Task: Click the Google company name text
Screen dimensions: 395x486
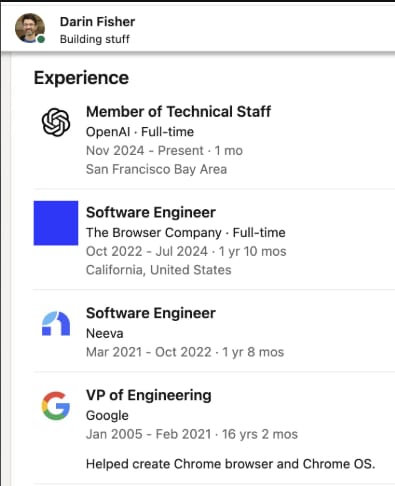Action: click(x=107, y=416)
